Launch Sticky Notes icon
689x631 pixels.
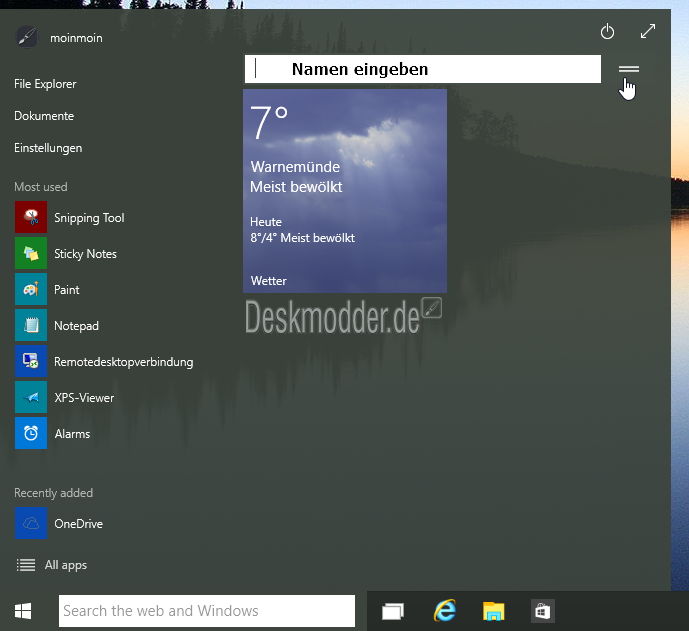click(x=31, y=253)
